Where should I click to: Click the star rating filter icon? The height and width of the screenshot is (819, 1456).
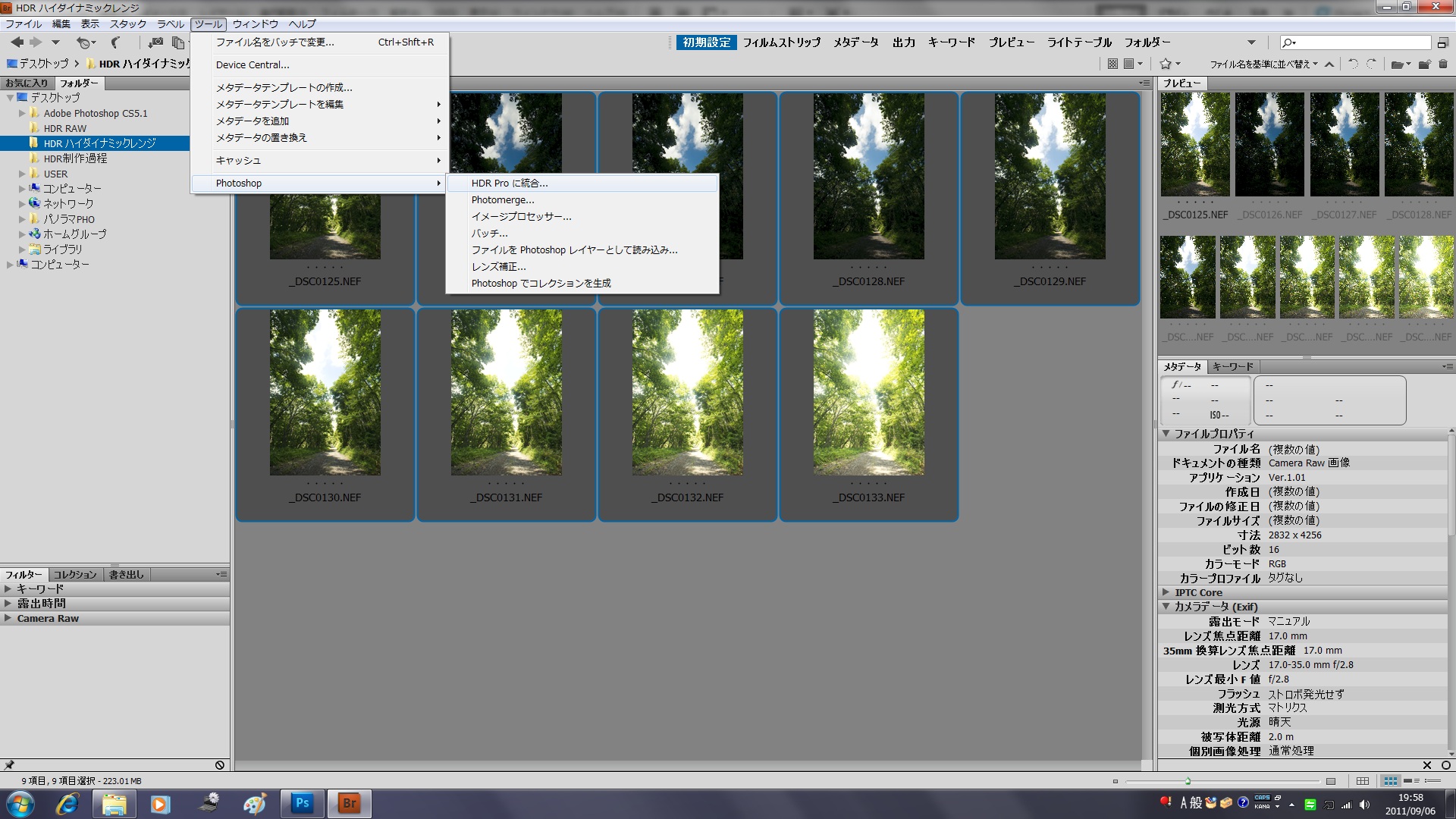point(1166,64)
